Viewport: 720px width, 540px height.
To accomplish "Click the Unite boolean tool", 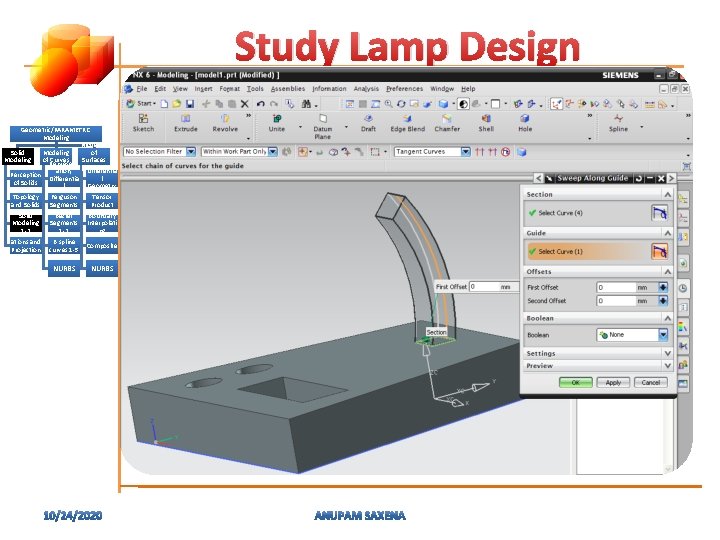I will (x=276, y=123).
